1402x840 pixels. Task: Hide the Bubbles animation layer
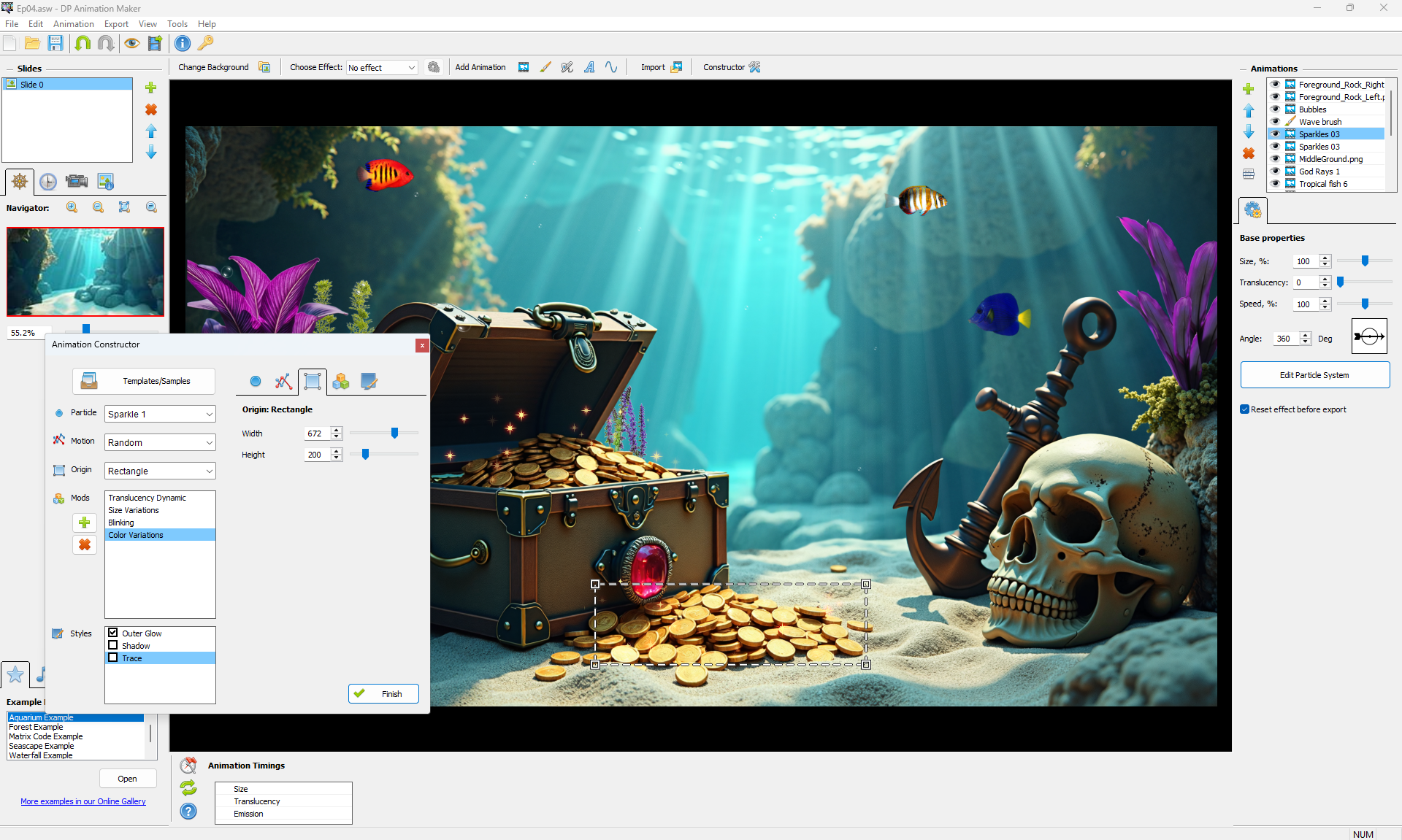coord(1275,109)
